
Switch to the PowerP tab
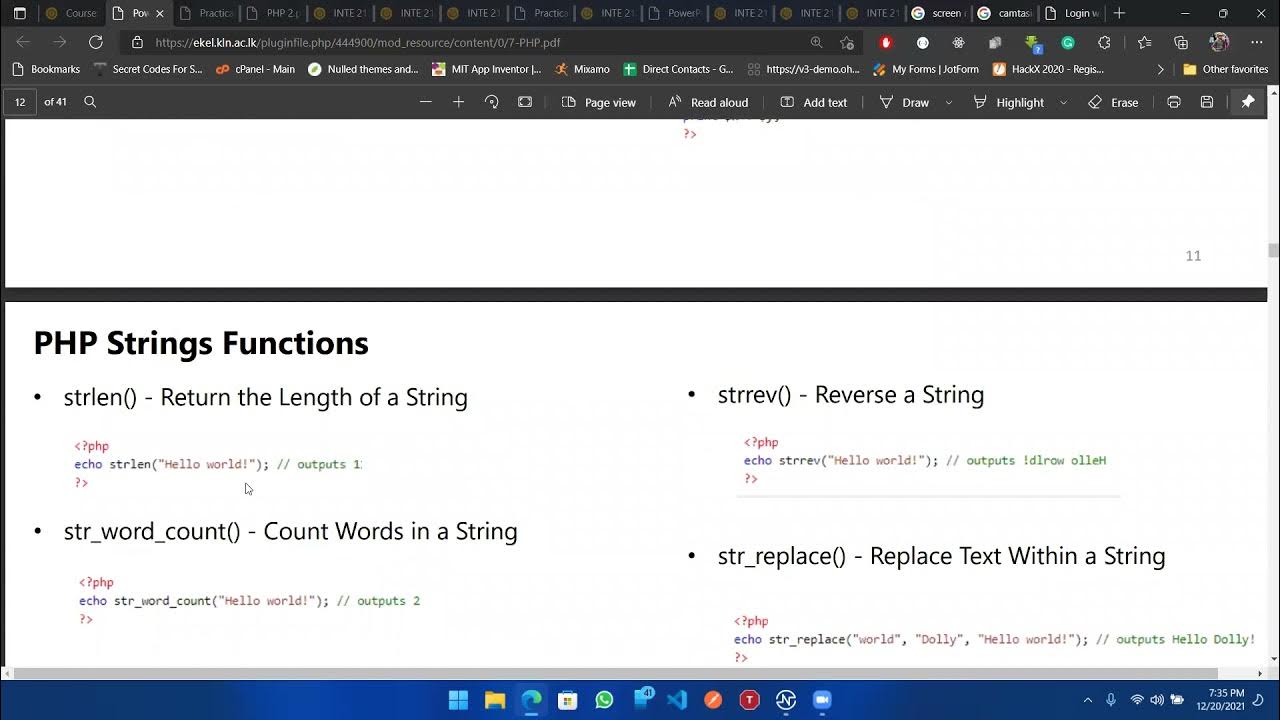click(x=673, y=13)
